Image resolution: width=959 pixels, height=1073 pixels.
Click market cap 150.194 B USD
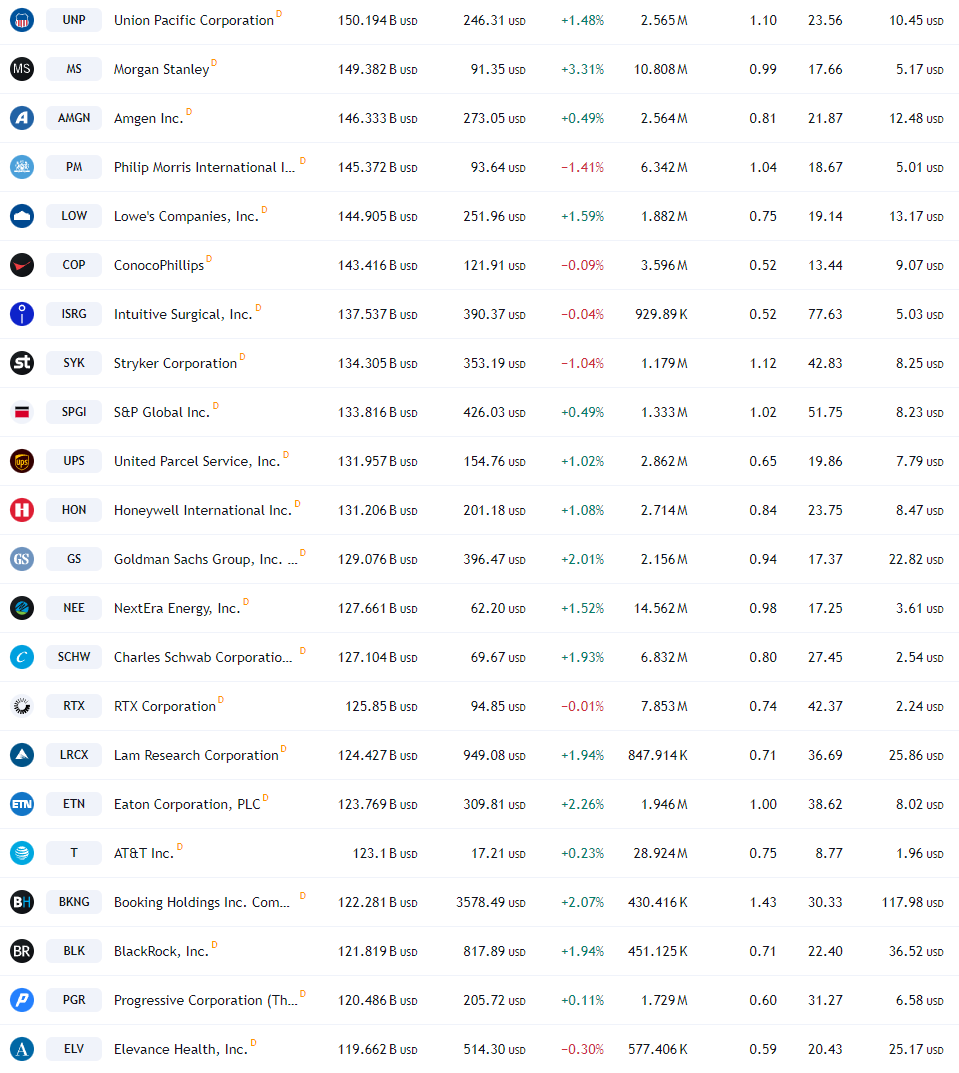tap(377, 21)
